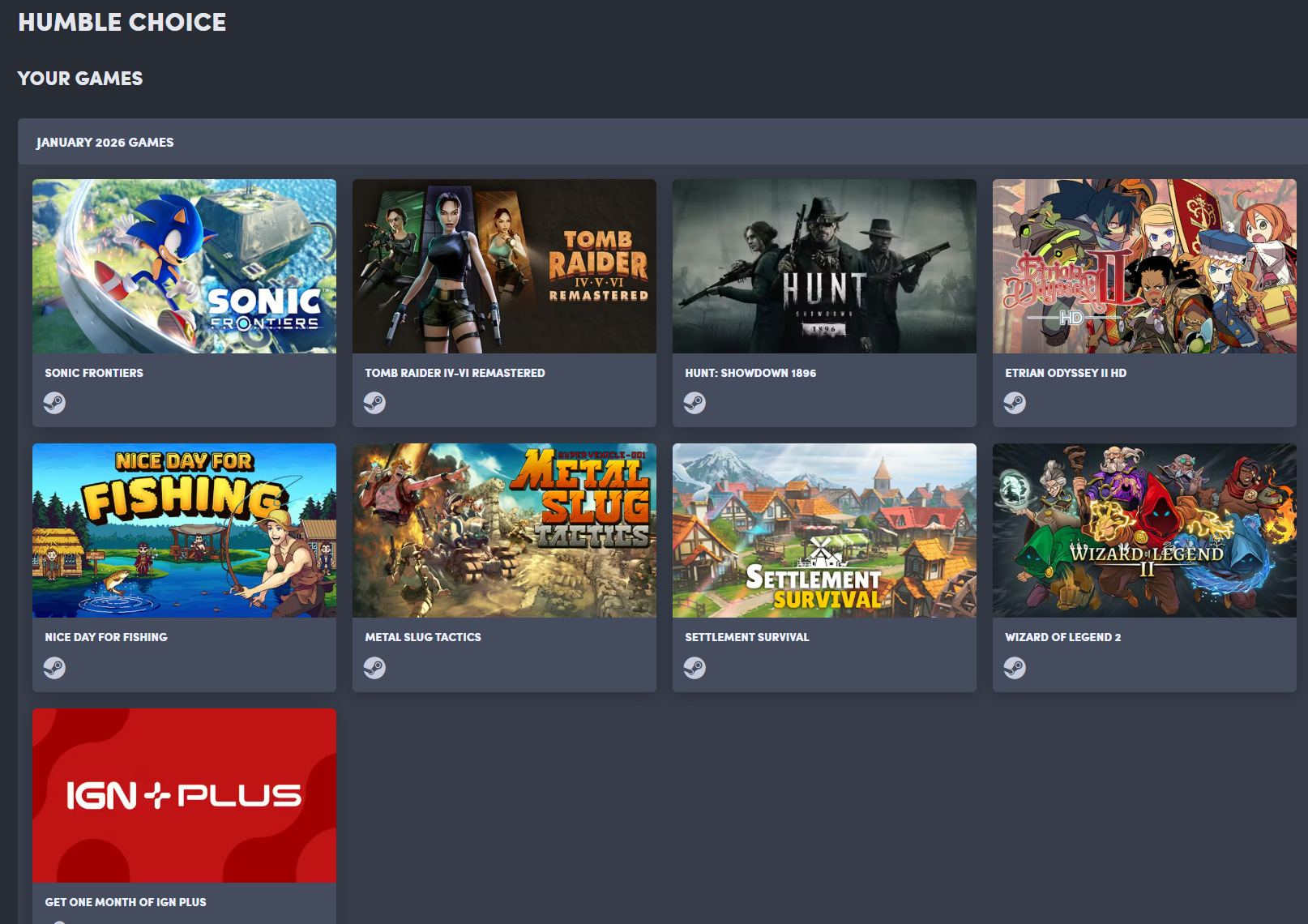Click Steam icon under Etrian Odyssey II HD

coord(1015,403)
